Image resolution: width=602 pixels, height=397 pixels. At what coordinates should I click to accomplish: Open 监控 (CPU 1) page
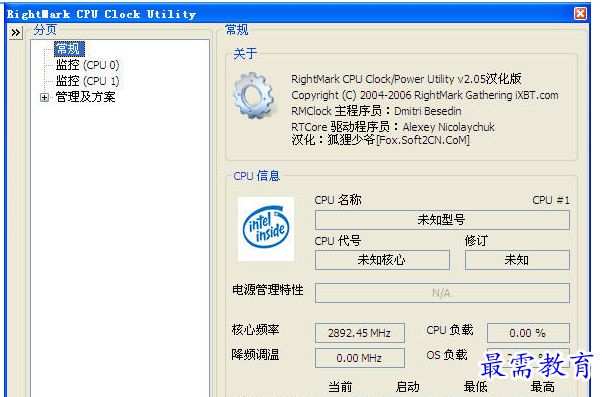(x=88, y=81)
